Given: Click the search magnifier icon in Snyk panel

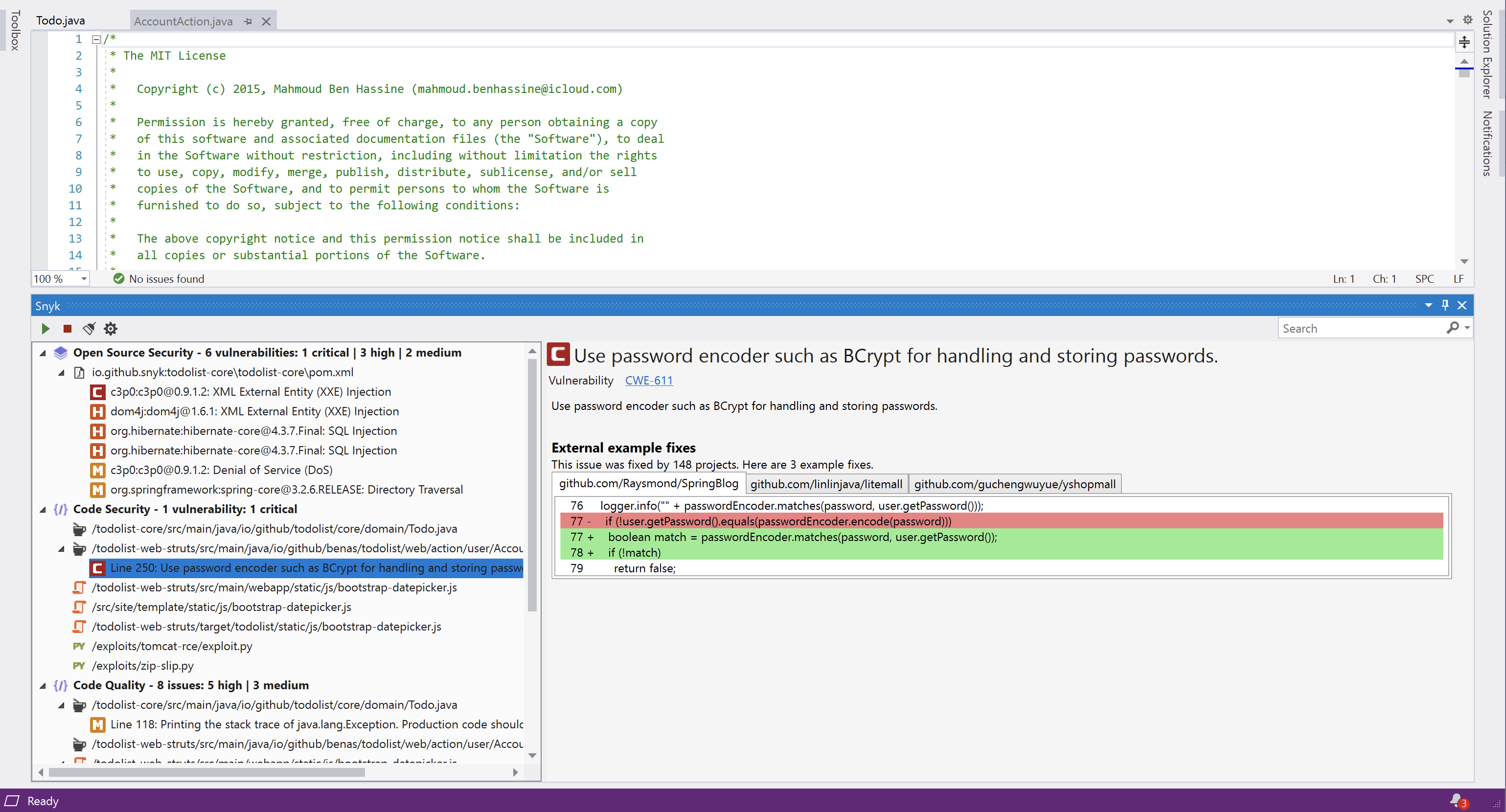Looking at the screenshot, I should (1452, 328).
